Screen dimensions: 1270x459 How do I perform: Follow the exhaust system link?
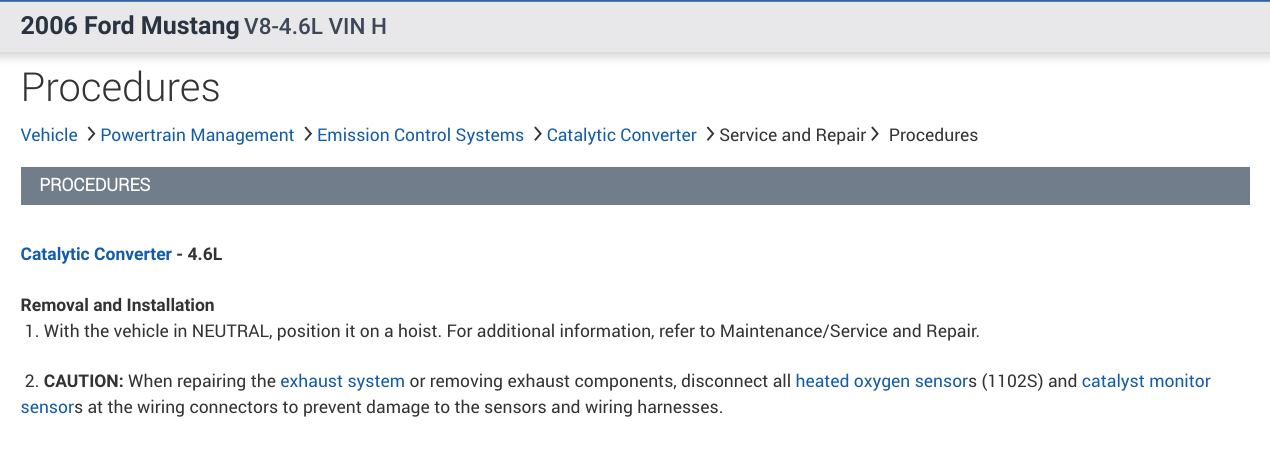click(342, 381)
